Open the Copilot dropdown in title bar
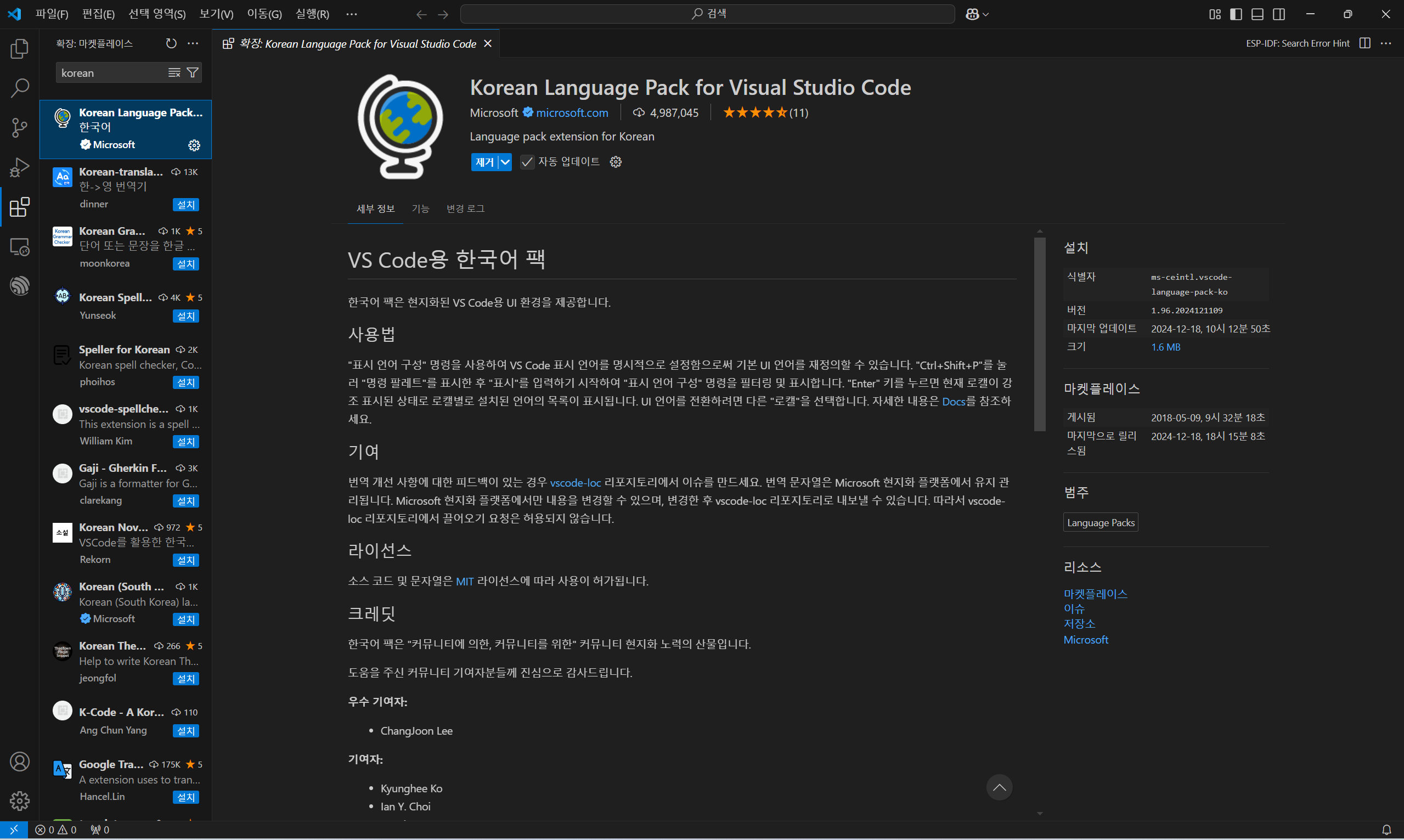Viewport: 1404px width, 840px height. [x=985, y=14]
